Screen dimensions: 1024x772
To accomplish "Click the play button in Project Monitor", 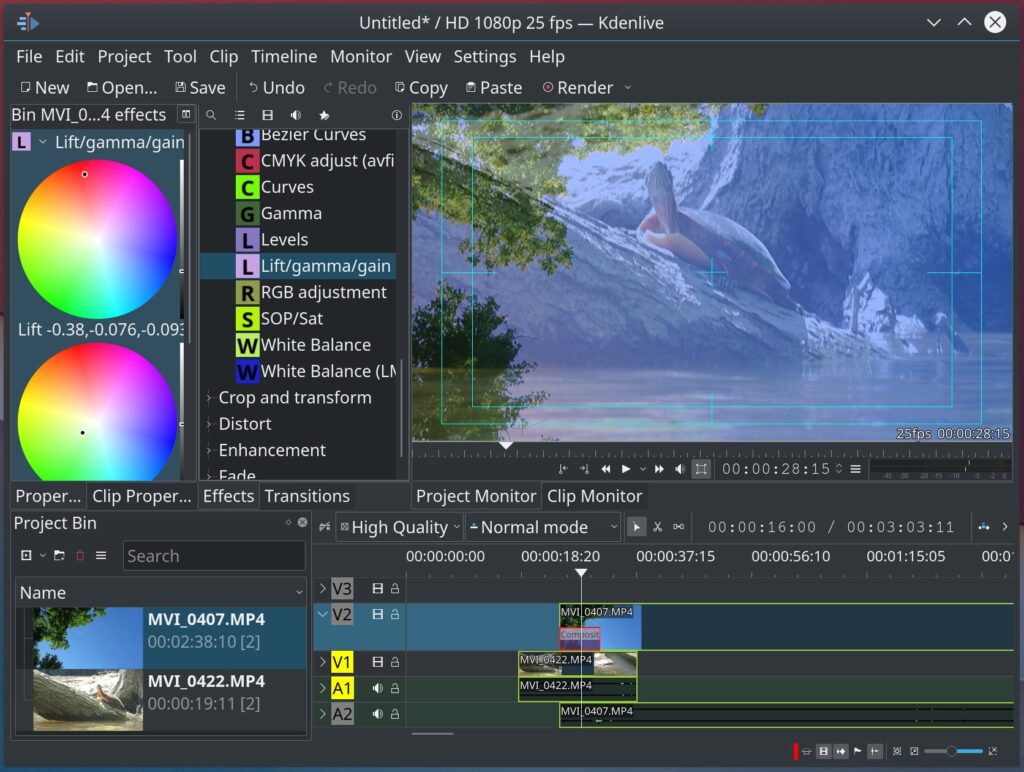I will coord(626,469).
